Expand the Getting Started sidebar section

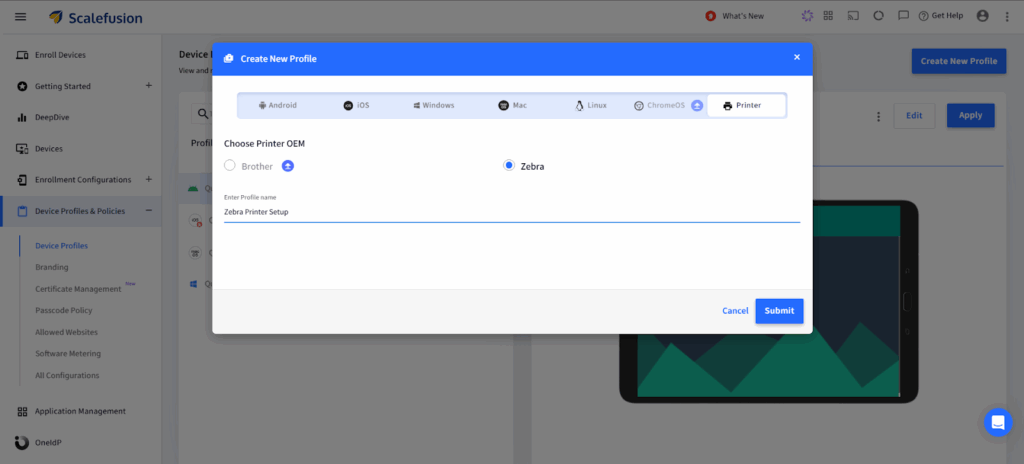tap(149, 86)
